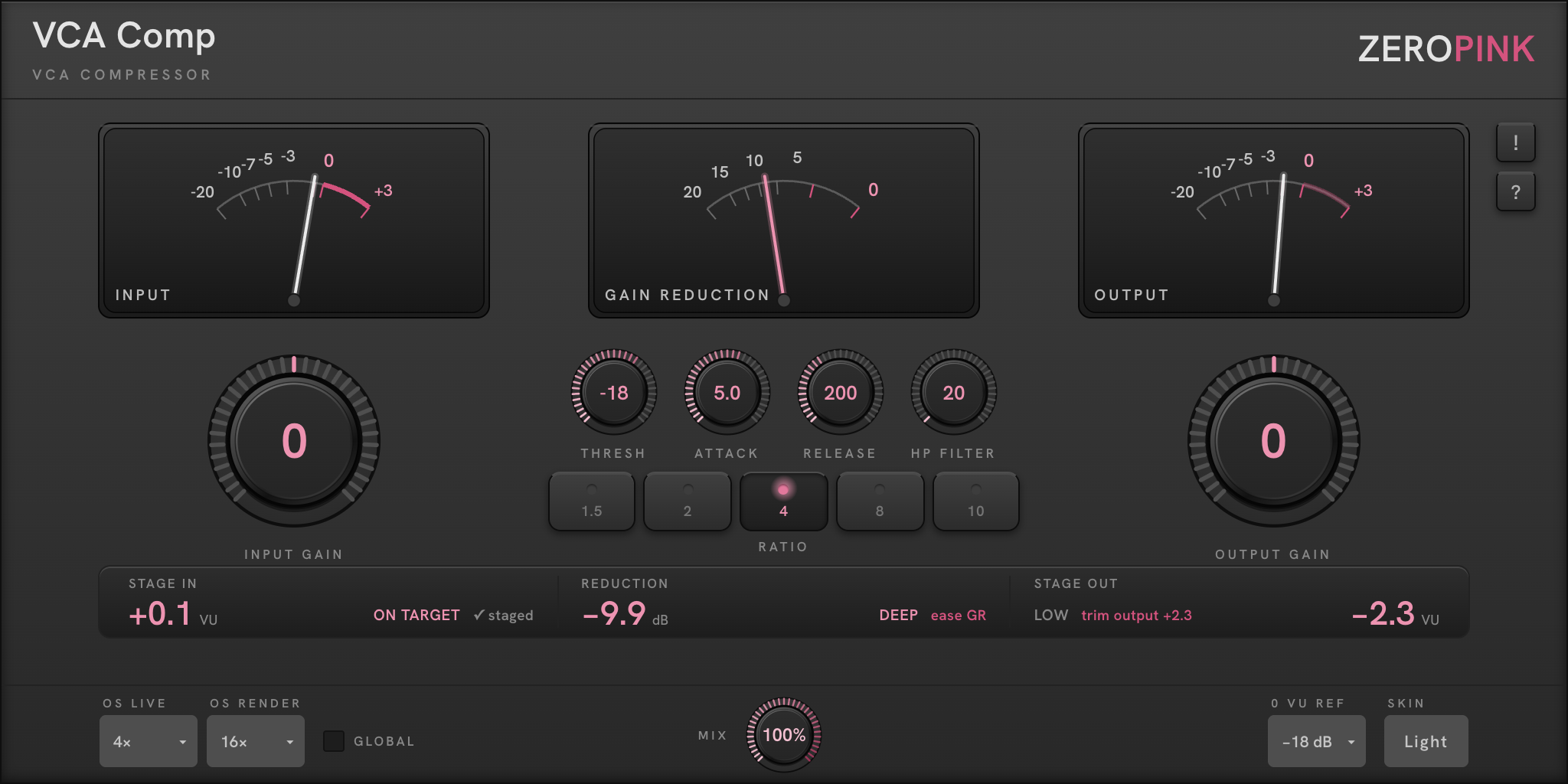Click the Output VU meter display
The image size is (1568, 784).
1273,220
